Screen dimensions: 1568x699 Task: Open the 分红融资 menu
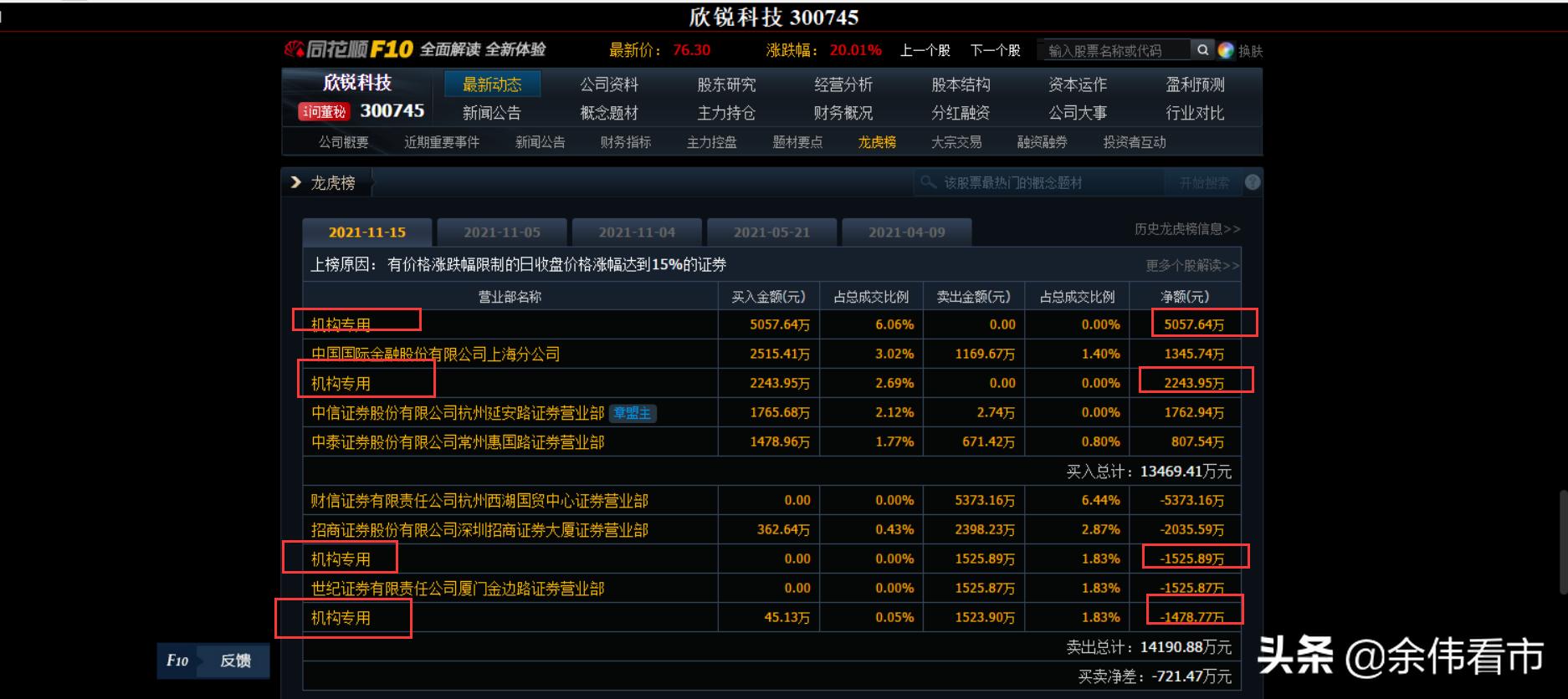(x=961, y=113)
